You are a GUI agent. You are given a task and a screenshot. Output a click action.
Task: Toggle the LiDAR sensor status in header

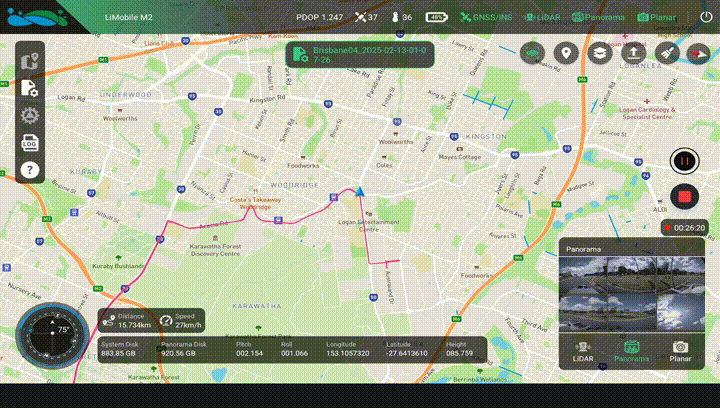(x=542, y=17)
